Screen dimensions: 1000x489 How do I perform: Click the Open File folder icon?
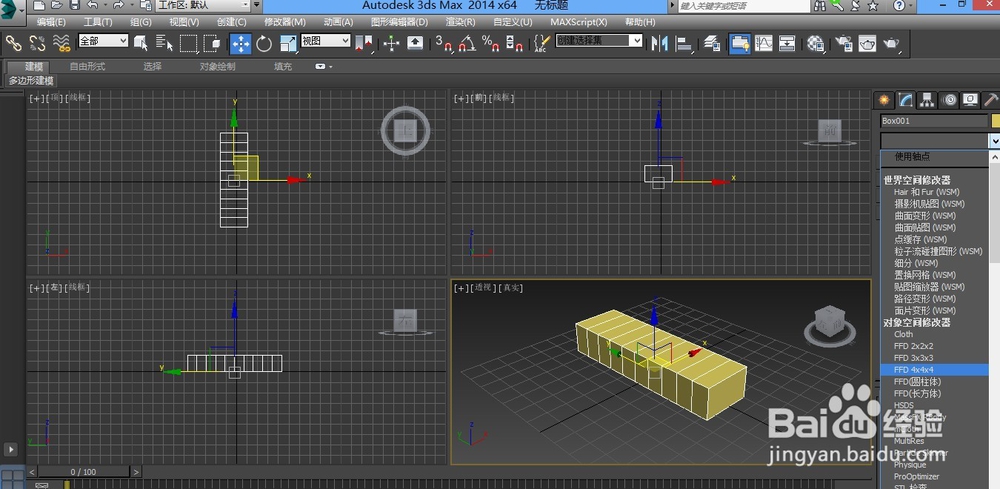pyautogui.click(x=57, y=6)
